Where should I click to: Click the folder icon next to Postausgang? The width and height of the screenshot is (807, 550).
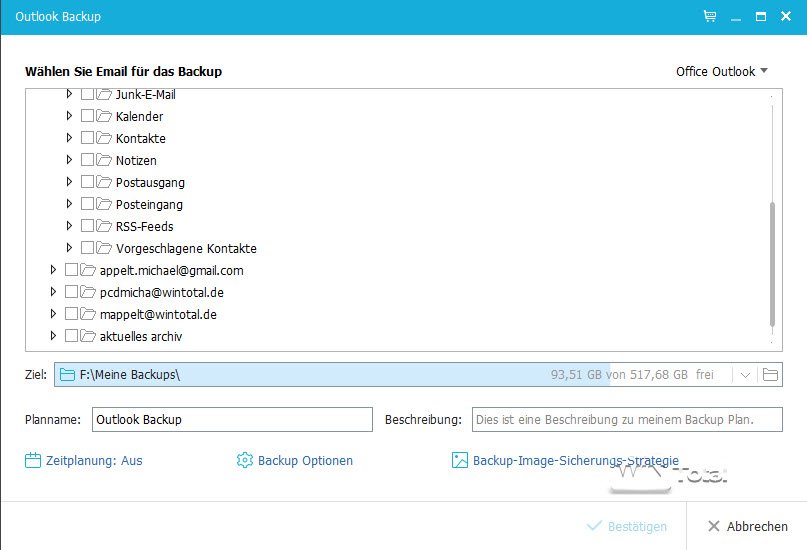click(104, 182)
